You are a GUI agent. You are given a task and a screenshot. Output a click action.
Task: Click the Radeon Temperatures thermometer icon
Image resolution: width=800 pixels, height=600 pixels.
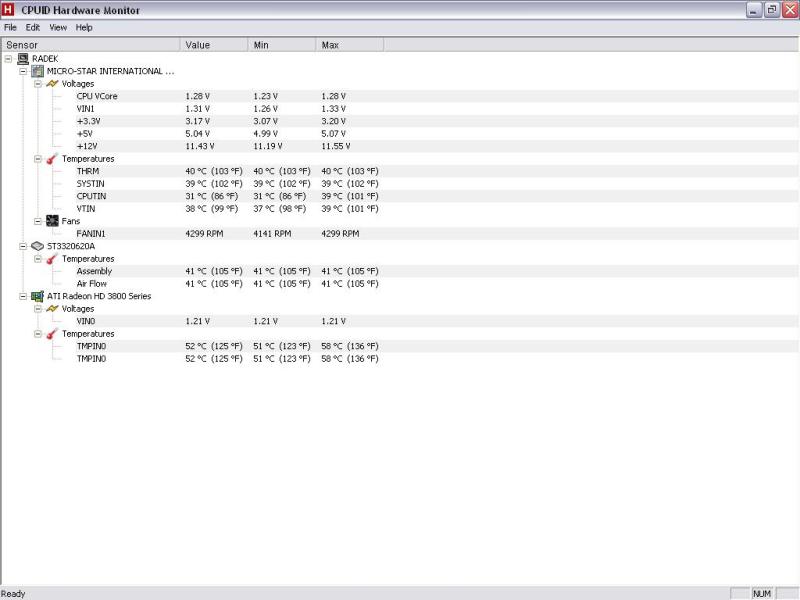[x=52, y=334]
